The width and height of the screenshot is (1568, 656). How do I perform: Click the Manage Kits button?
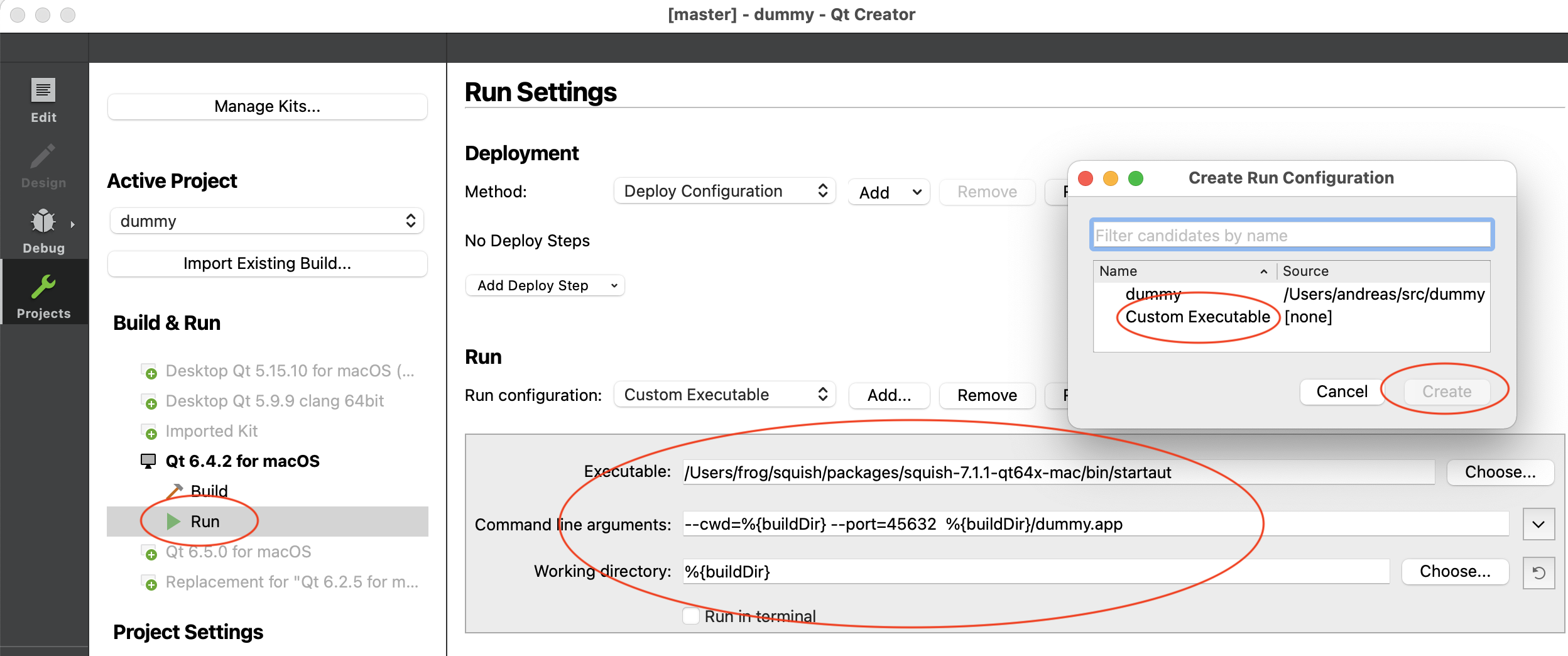coord(267,106)
